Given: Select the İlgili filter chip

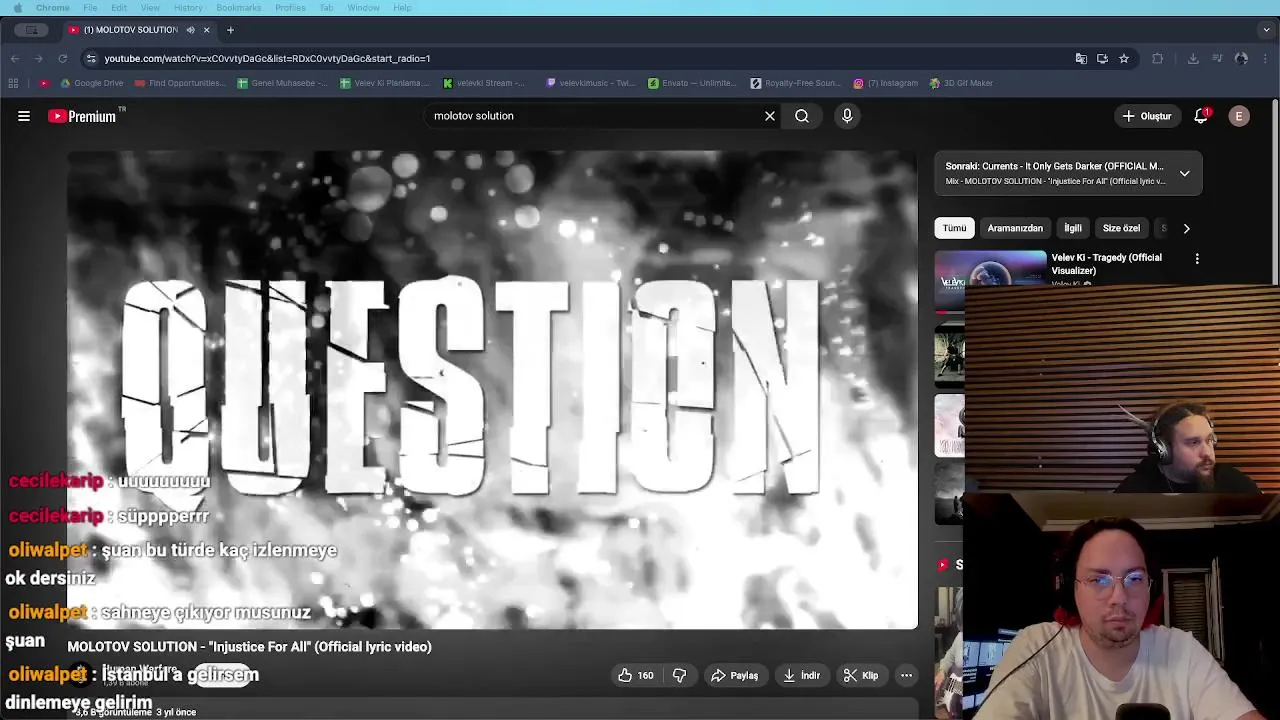Looking at the screenshot, I should 1073,228.
